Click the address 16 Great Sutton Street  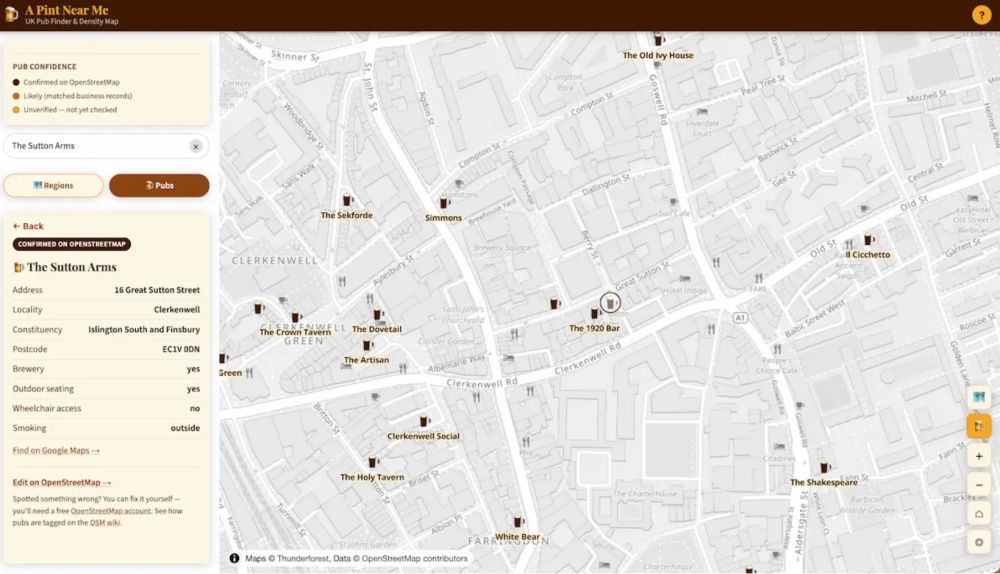(x=157, y=290)
